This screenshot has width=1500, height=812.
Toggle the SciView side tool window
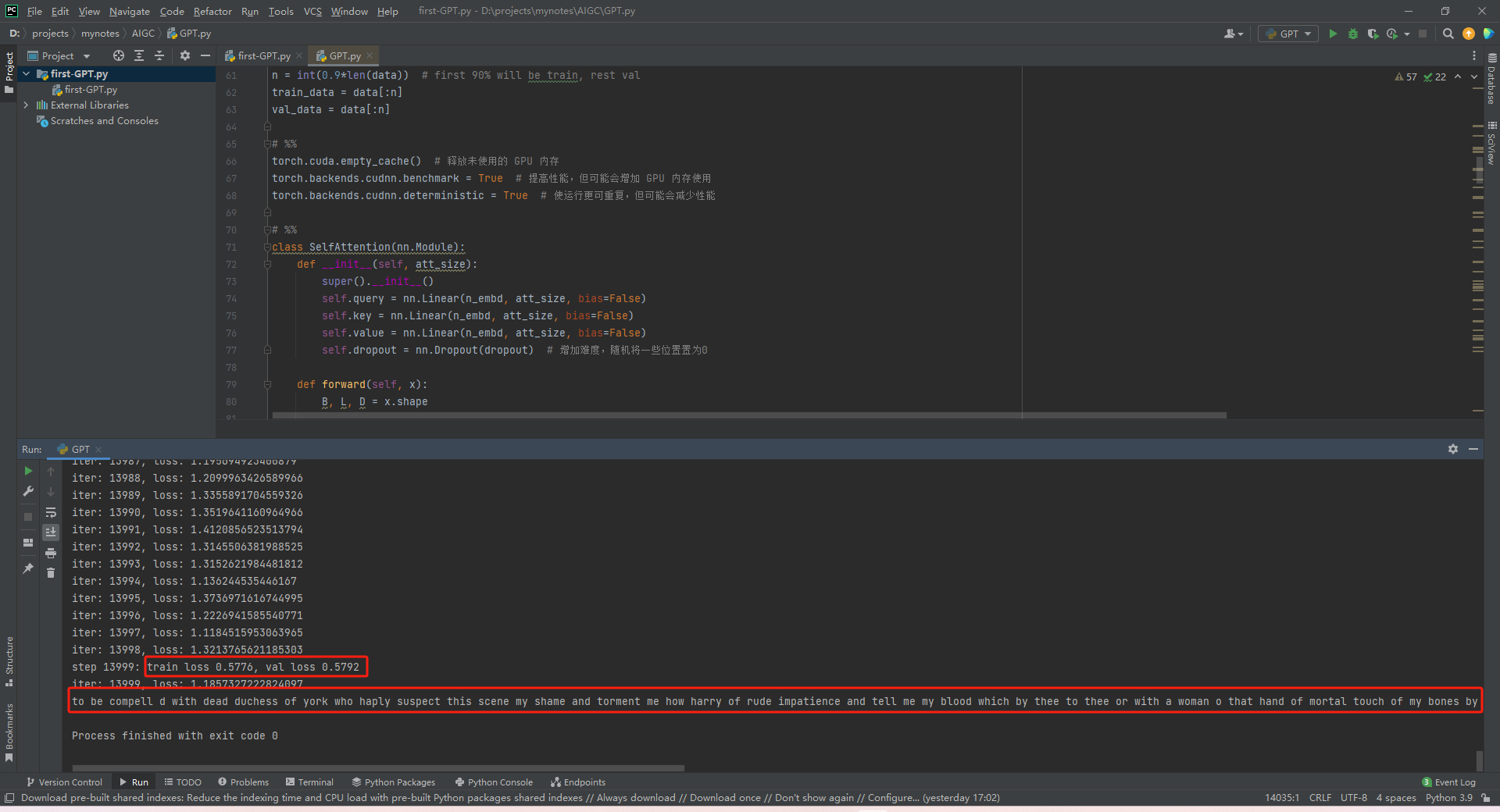pyautogui.click(x=1491, y=142)
